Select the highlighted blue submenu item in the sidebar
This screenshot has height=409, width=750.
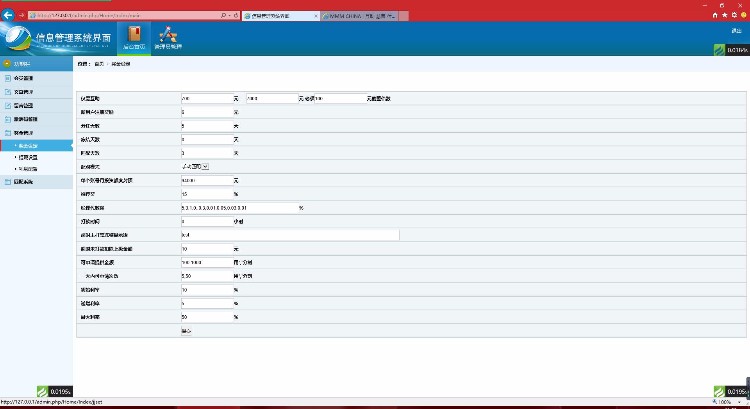[x=36, y=145]
